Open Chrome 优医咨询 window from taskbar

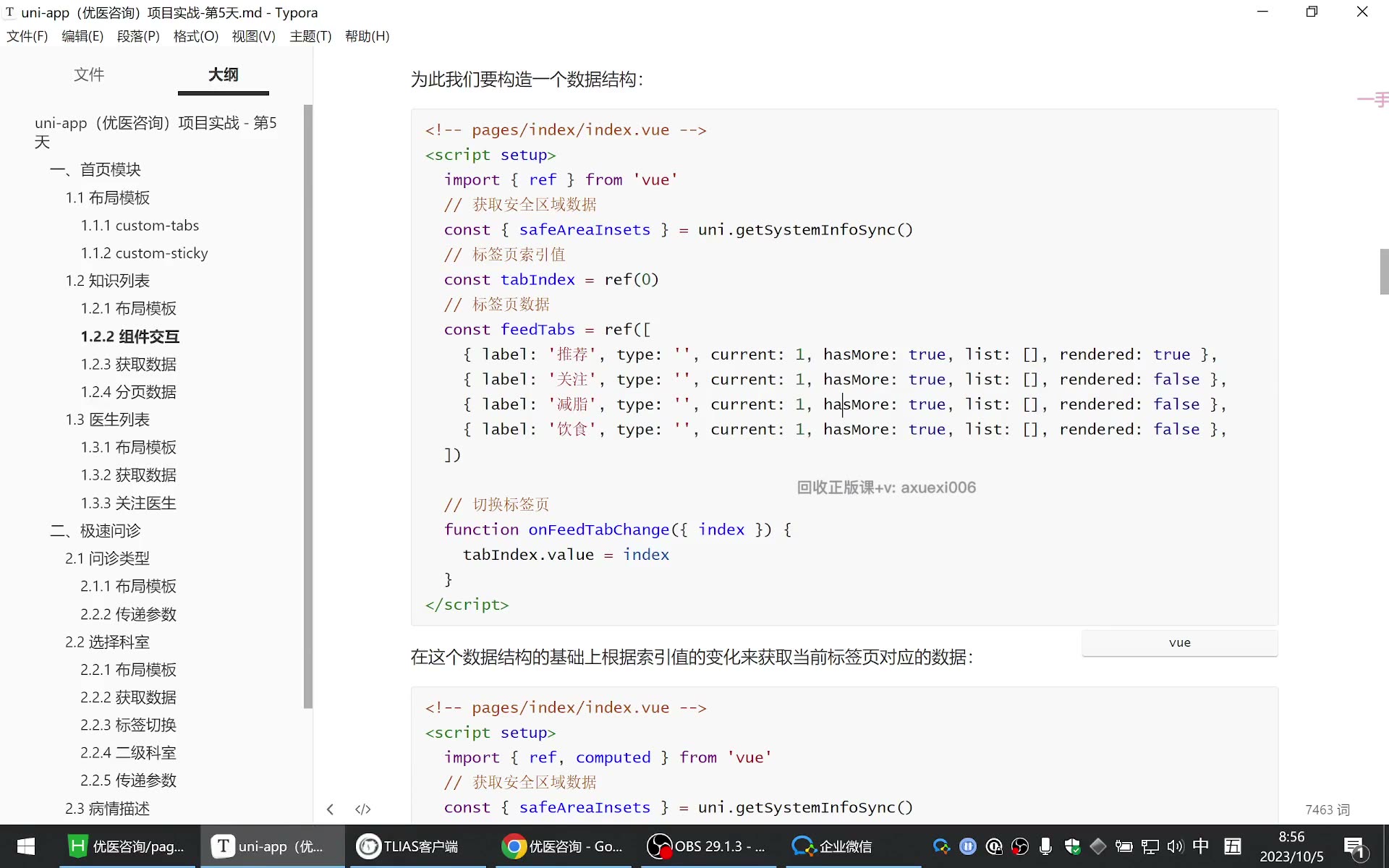point(563,846)
